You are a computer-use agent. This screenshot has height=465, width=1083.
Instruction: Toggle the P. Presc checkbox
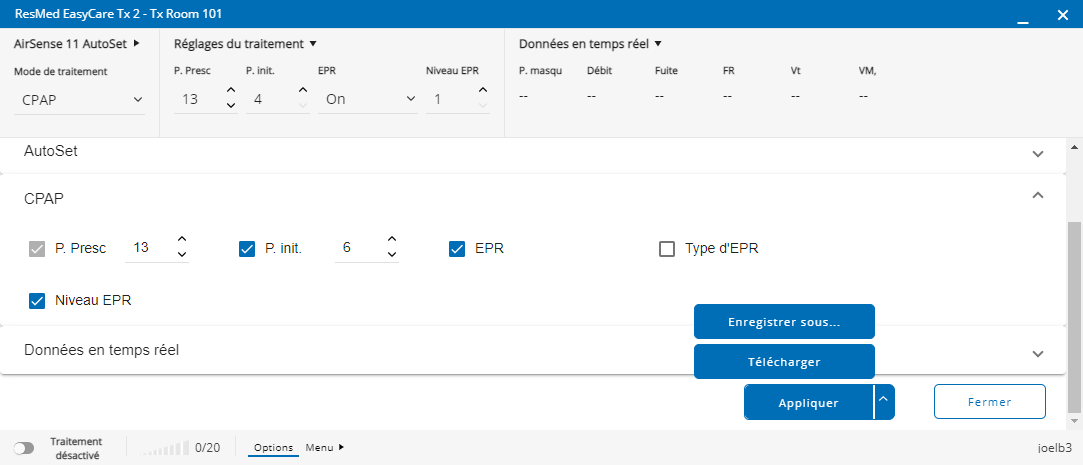(x=37, y=249)
